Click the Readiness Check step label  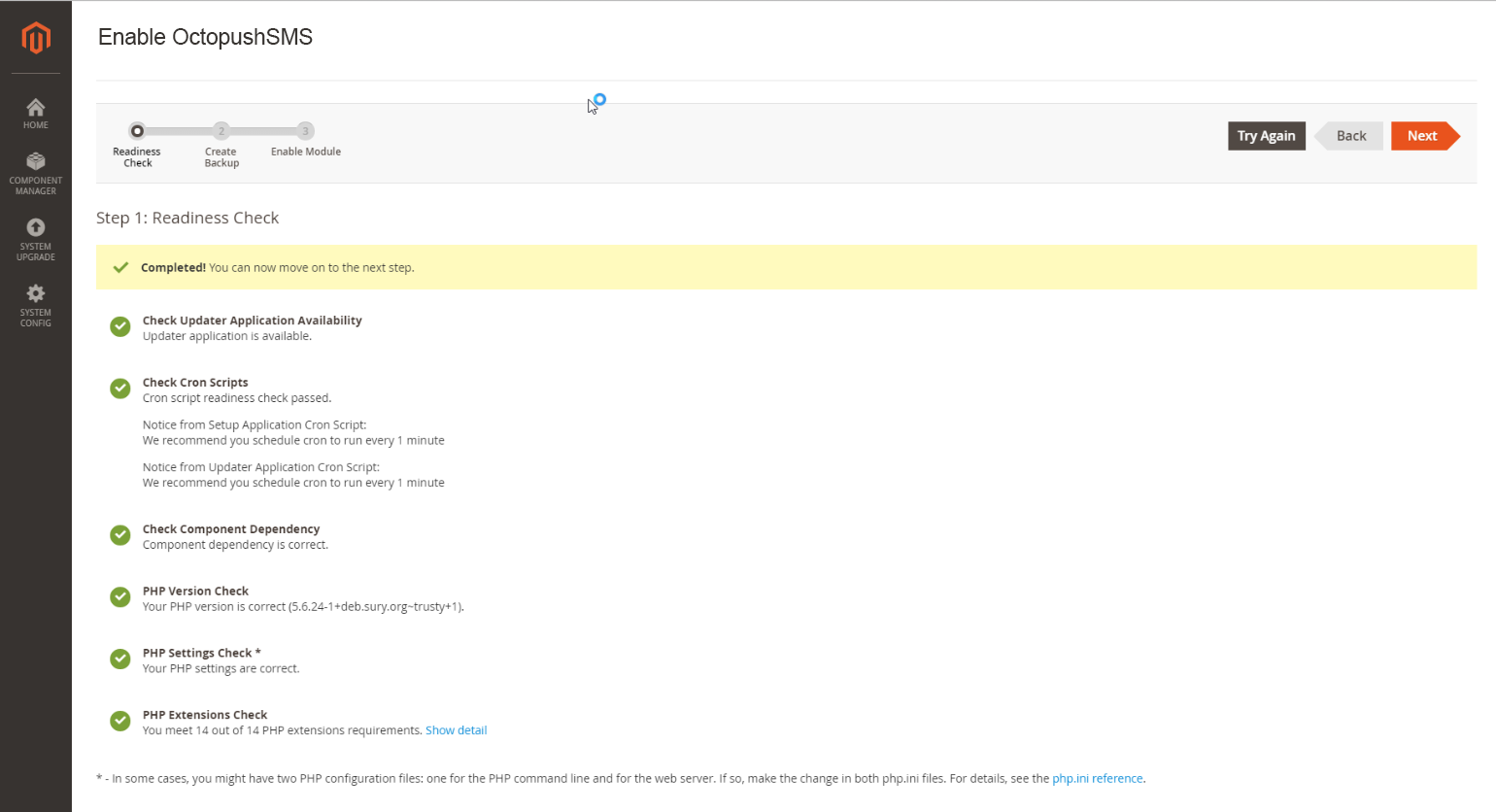click(137, 157)
